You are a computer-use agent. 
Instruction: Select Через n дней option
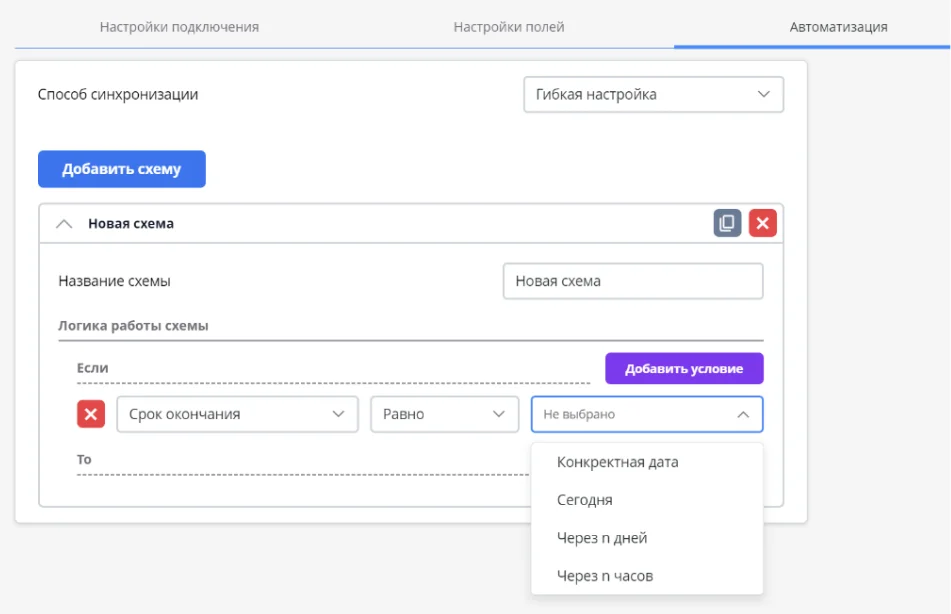[x=647, y=538]
